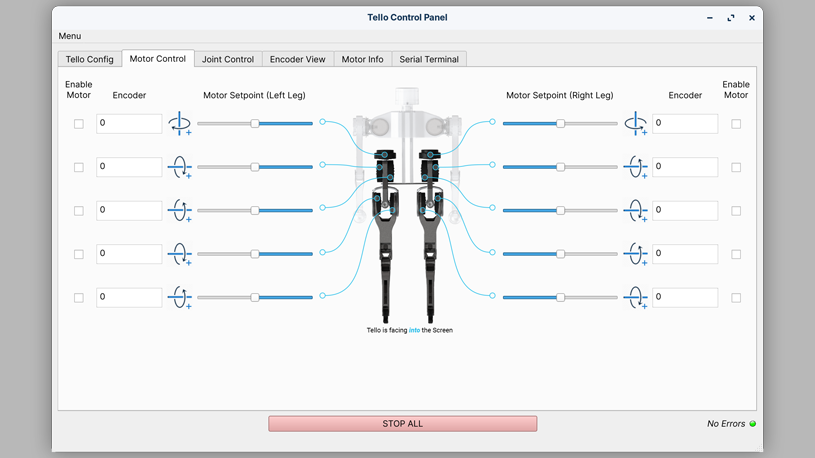Enable the second right leg motor checkbox
Screen dimensions: 815x458
click(x=736, y=168)
